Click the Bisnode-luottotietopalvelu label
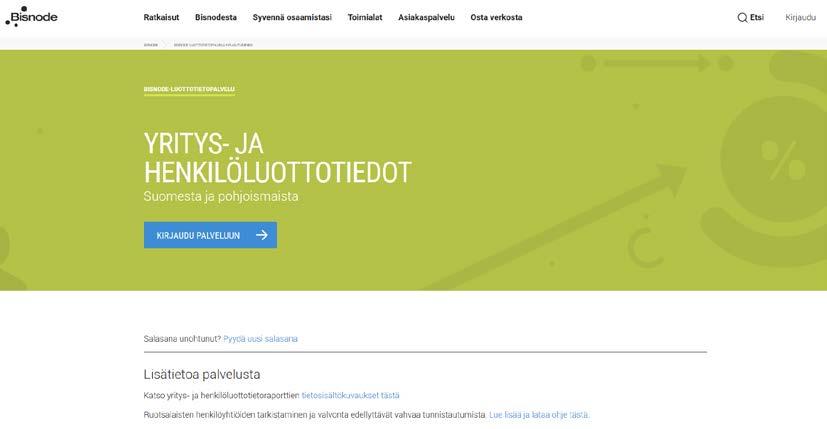 pos(189,89)
